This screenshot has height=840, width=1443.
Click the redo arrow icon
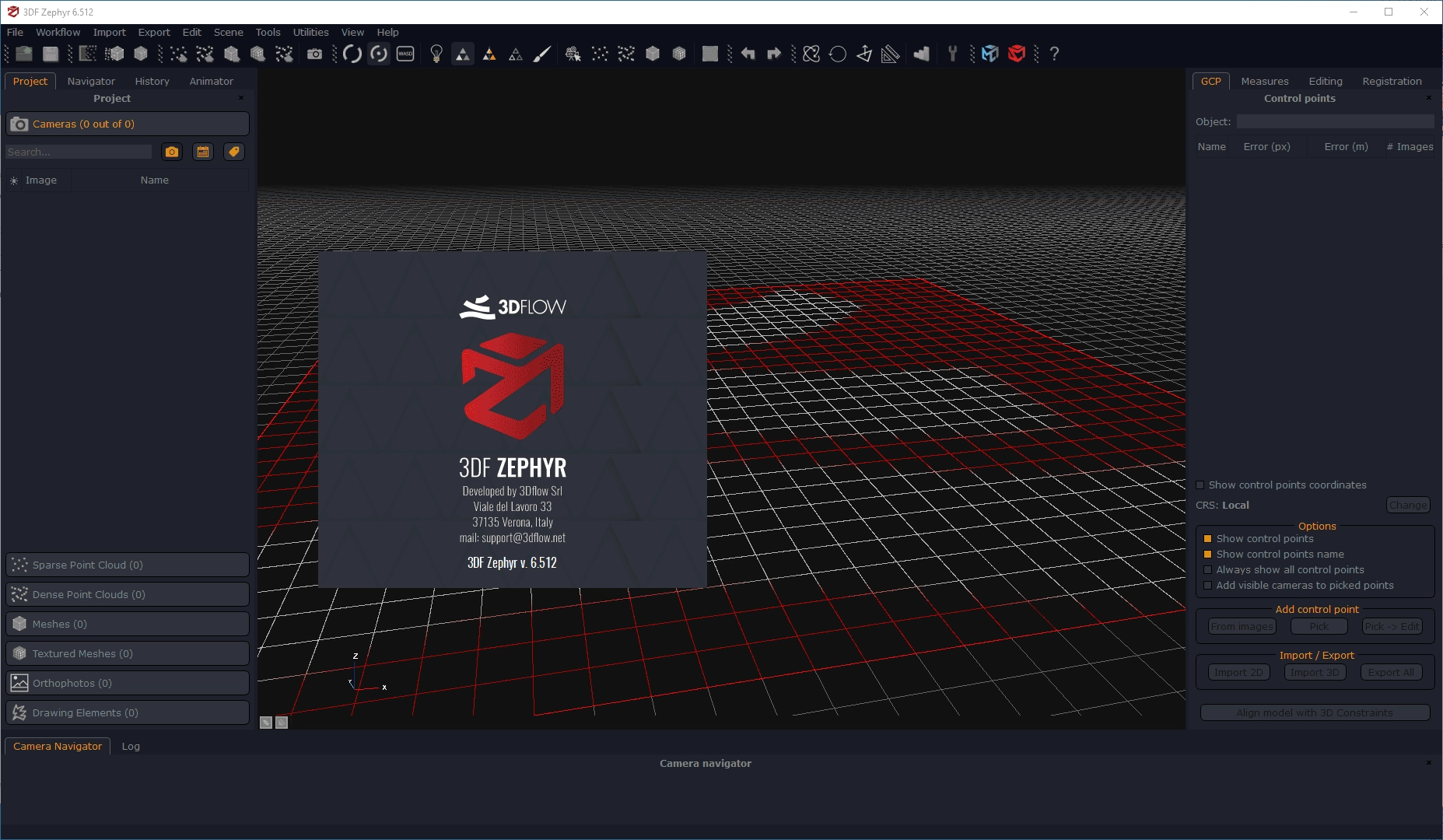(x=774, y=54)
